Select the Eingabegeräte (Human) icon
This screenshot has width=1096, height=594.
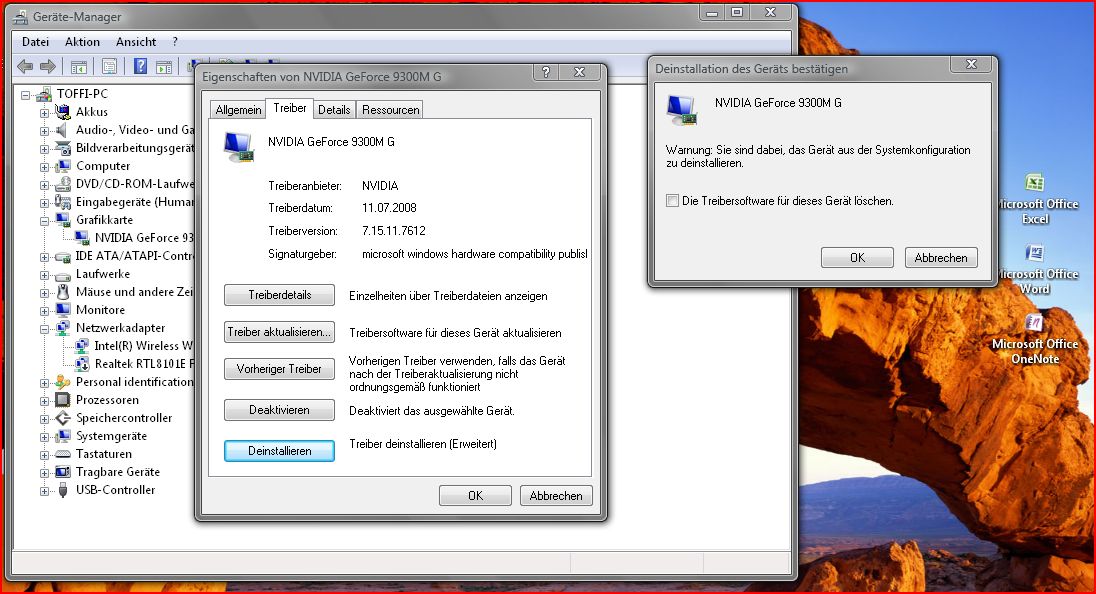[x=63, y=202]
